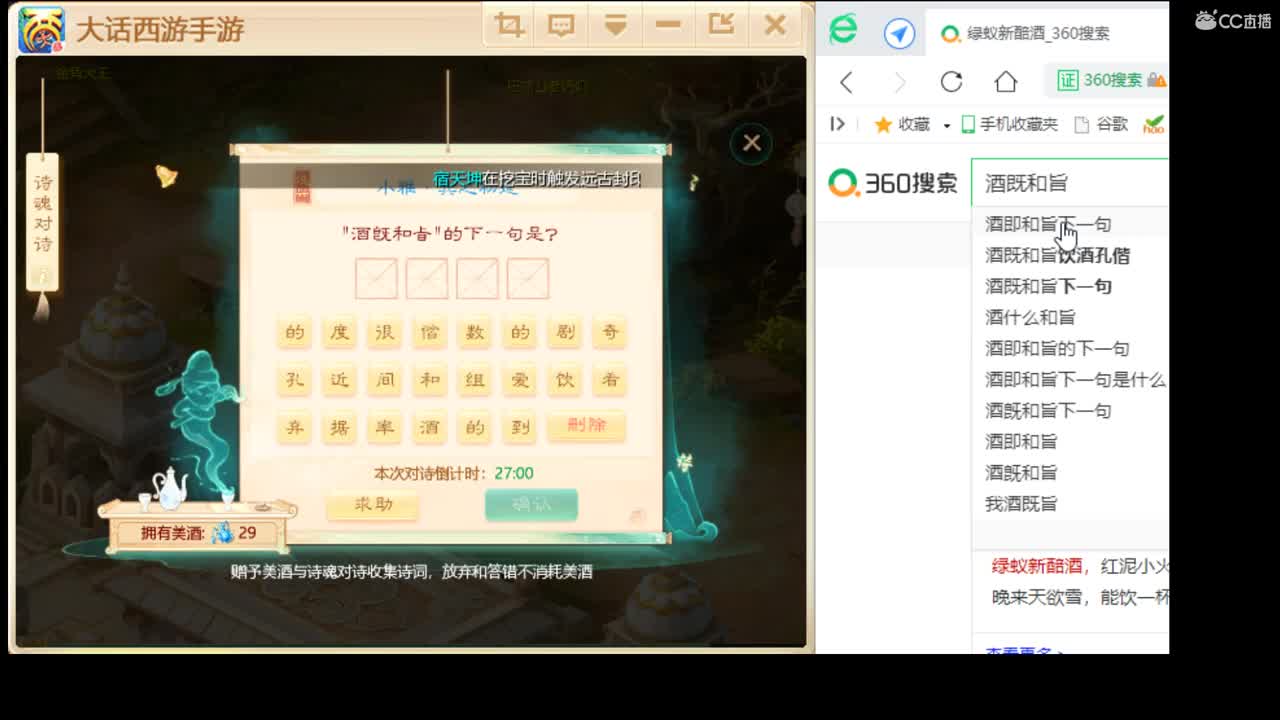Click the blue compass navigation icon
This screenshot has height=720, width=1280.
pos(899,33)
